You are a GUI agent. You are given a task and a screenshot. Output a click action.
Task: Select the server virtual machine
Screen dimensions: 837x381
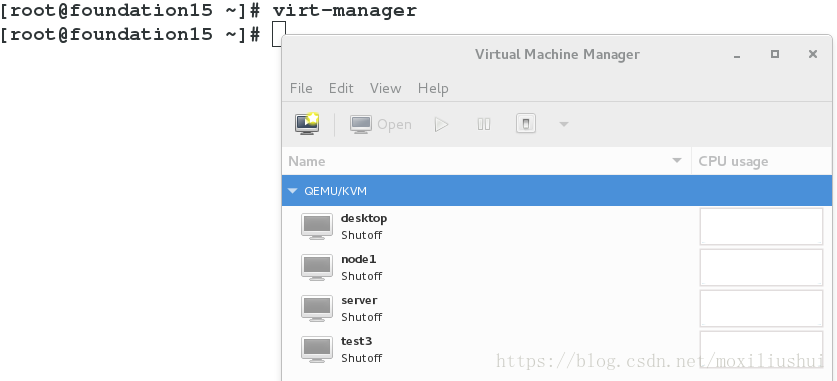tap(557, 308)
